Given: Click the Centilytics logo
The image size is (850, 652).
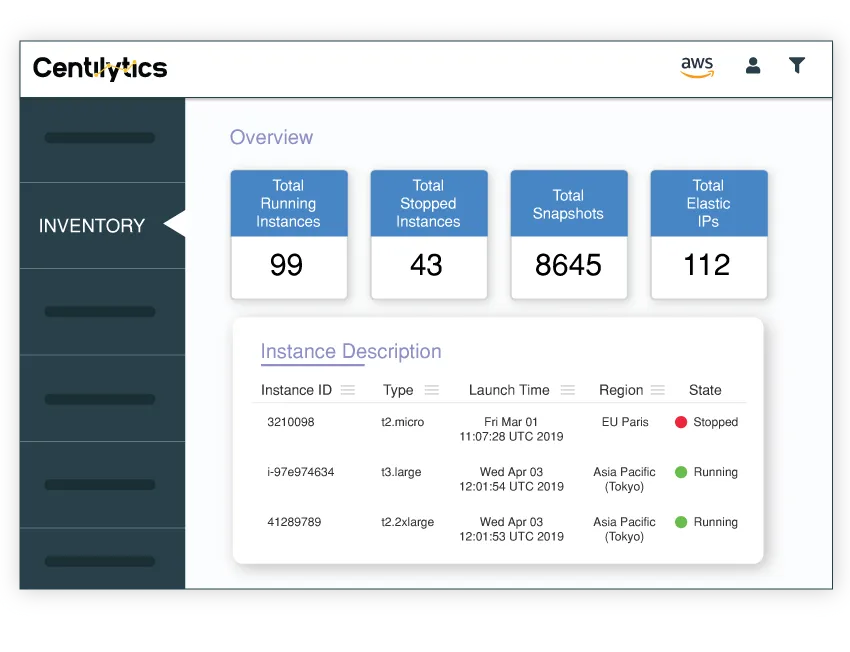Looking at the screenshot, I should pos(100,68).
